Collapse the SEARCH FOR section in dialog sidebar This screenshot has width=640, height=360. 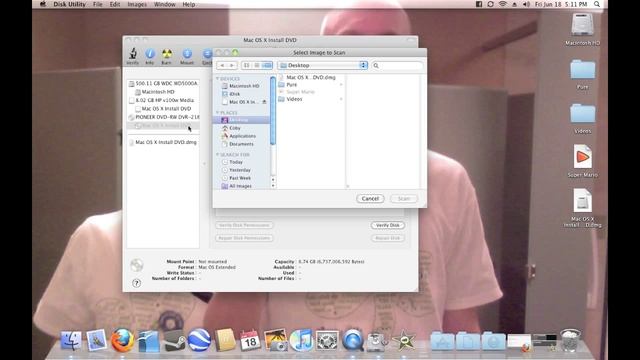[218, 155]
